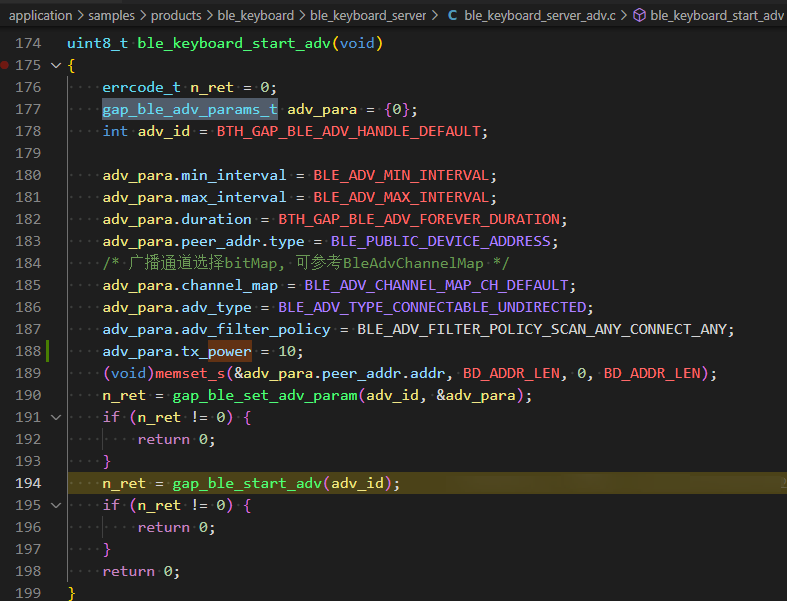Click the gap_ble_start_adv function call
This screenshot has width=787, height=601.
[x=246, y=483]
